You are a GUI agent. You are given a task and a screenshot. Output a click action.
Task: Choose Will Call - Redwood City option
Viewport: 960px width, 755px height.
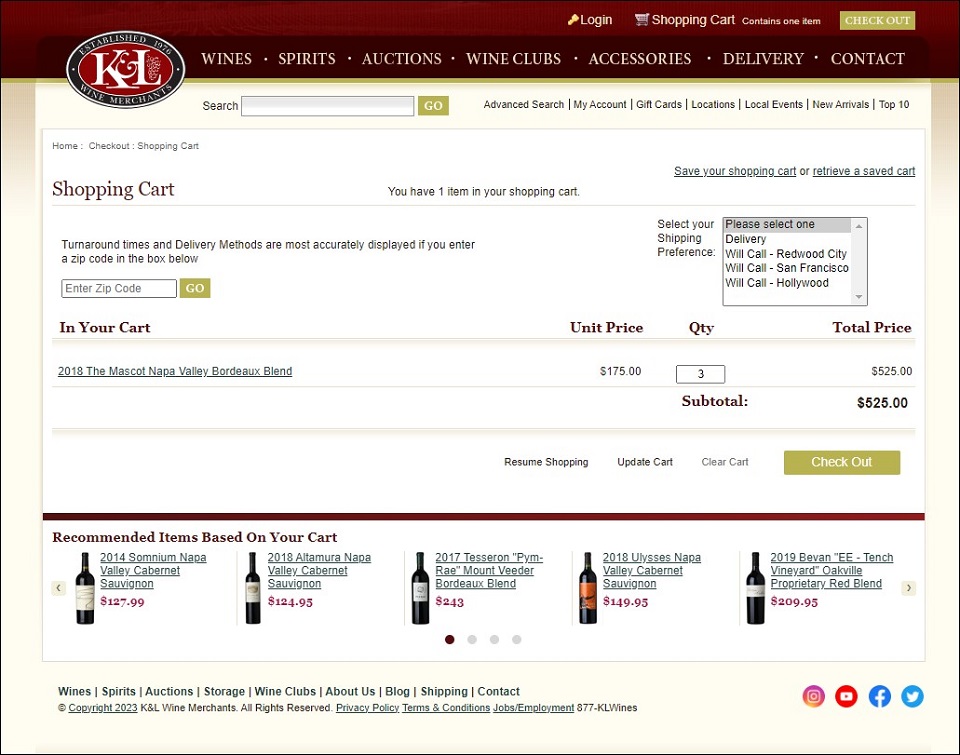tap(787, 254)
